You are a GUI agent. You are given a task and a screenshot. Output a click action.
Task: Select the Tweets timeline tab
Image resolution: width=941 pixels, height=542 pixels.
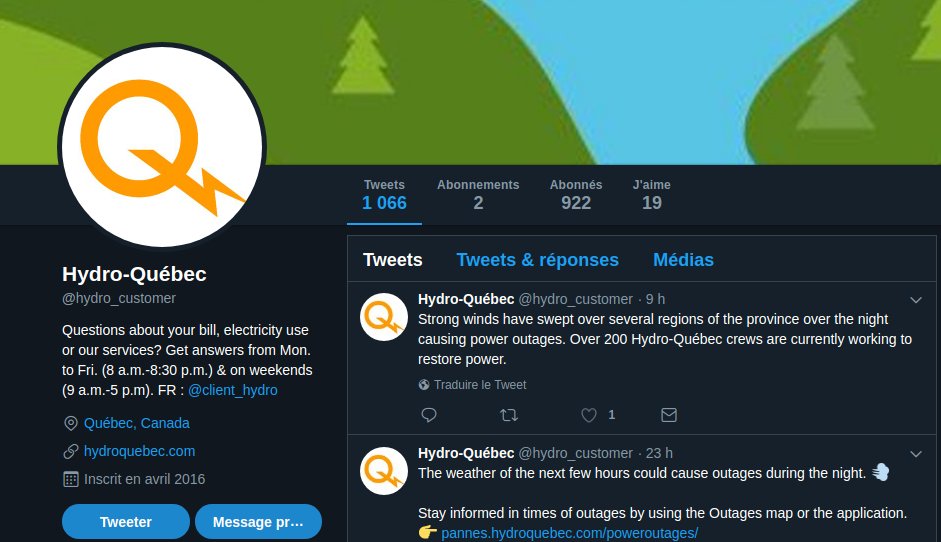(392, 260)
